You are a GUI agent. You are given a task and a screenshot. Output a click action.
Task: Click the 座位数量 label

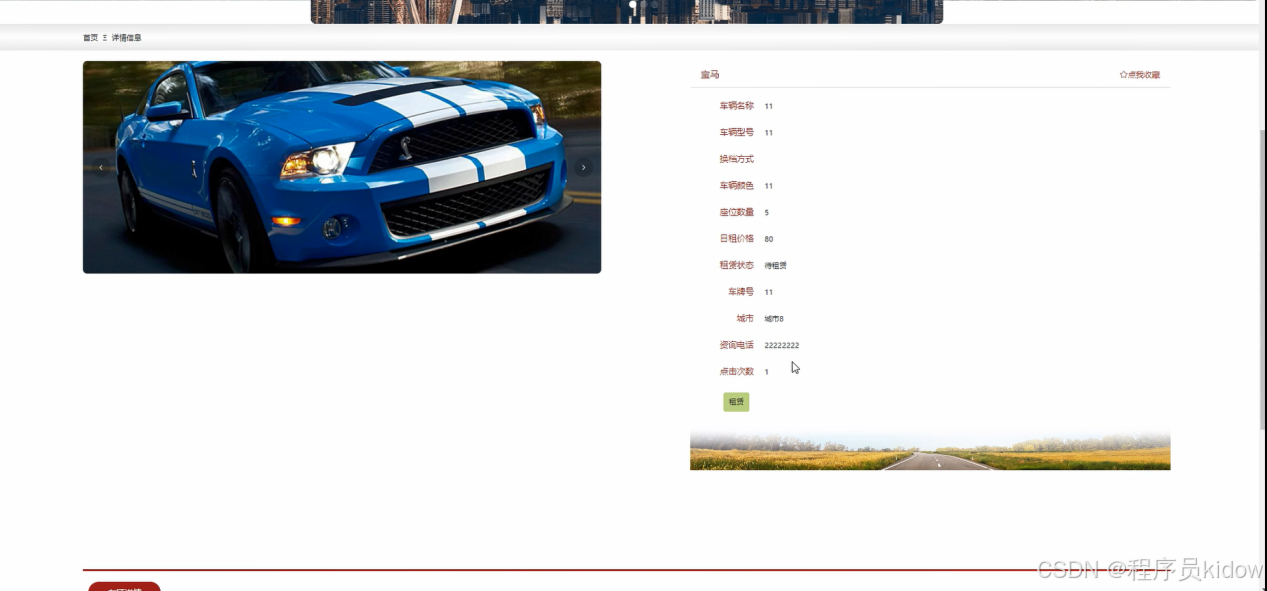coord(736,212)
